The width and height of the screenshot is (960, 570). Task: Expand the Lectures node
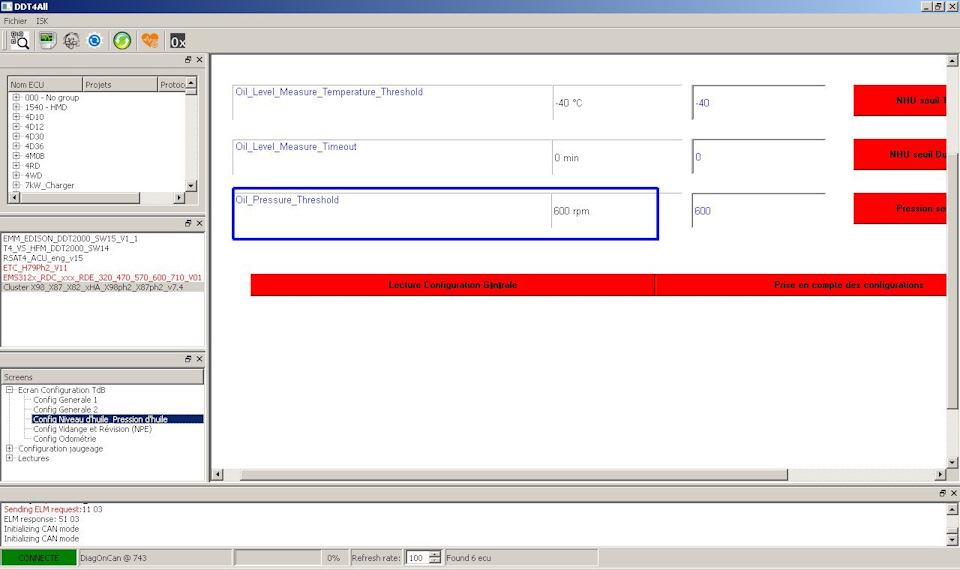pyautogui.click(x=9, y=459)
